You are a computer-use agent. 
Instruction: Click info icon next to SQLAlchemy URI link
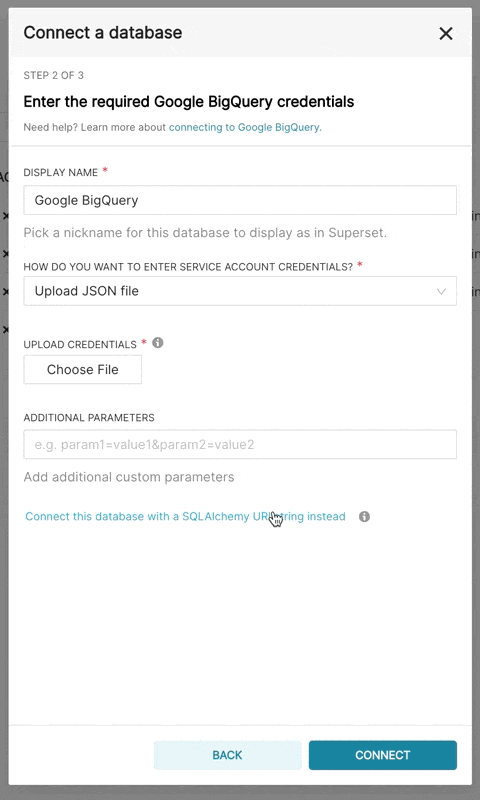(364, 516)
